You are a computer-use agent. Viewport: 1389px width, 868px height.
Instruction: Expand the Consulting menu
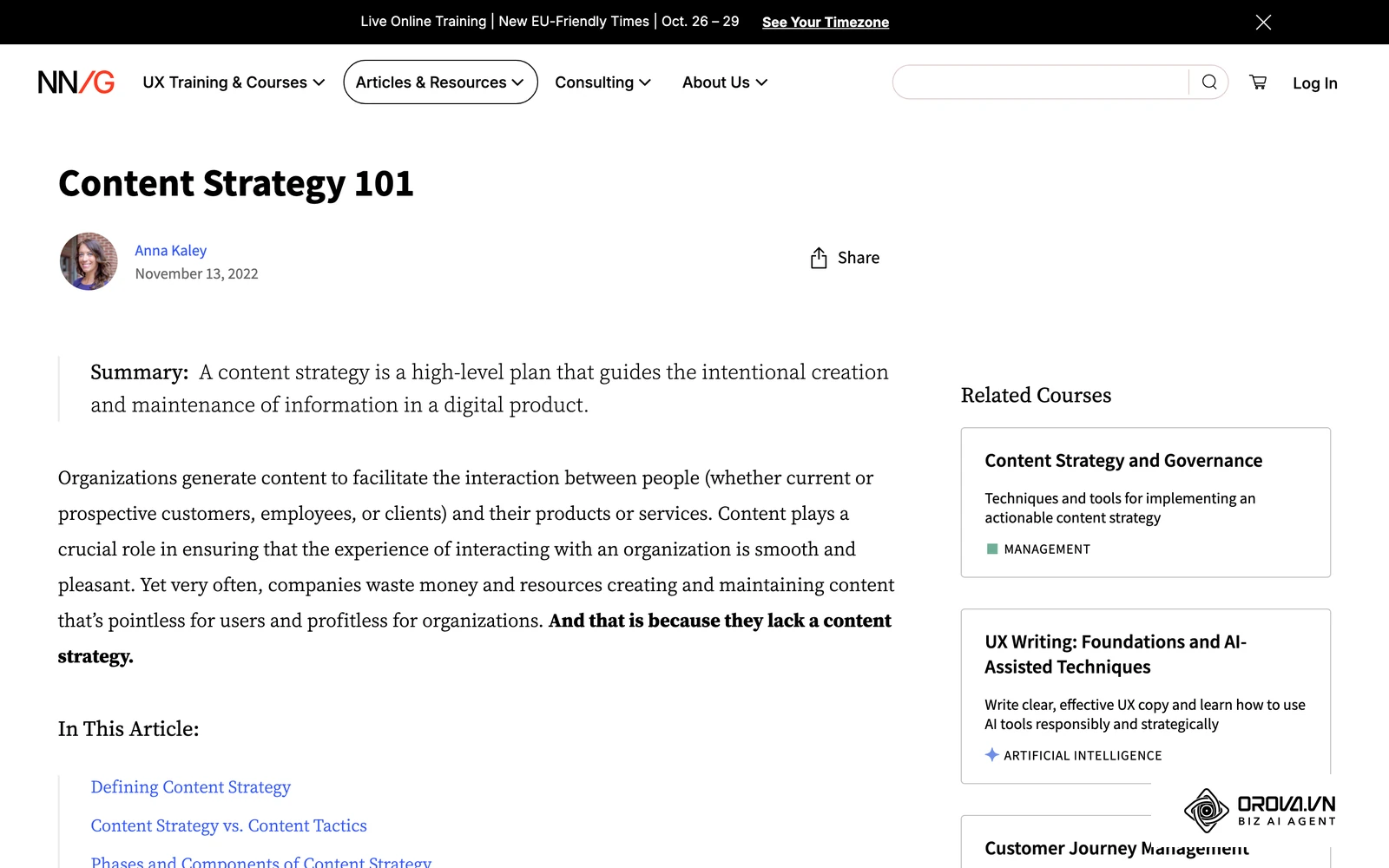603,82
